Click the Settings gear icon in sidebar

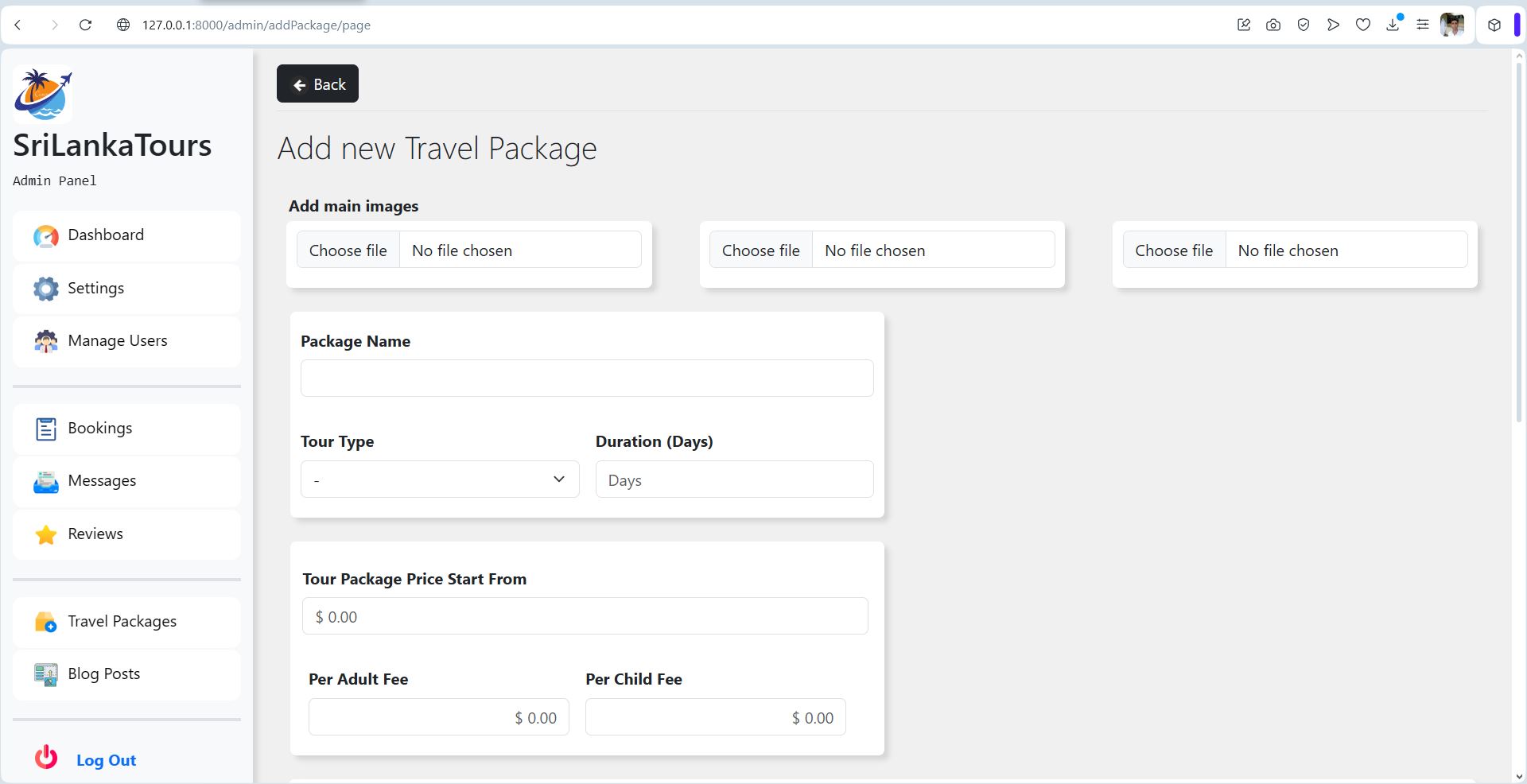pyautogui.click(x=46, y=289)
